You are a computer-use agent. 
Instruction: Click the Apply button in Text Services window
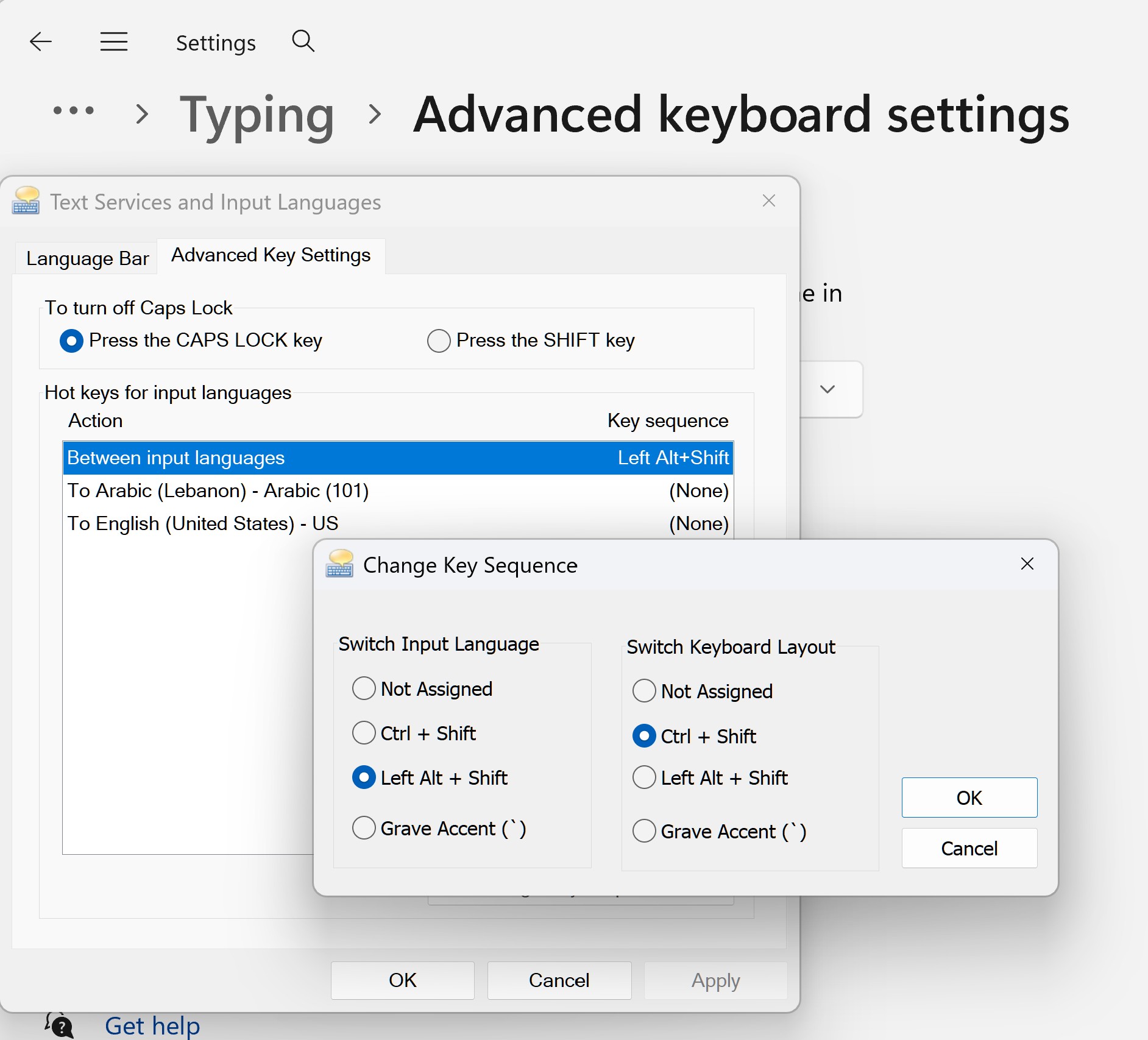pyautogui.click(x=716, y=980)
